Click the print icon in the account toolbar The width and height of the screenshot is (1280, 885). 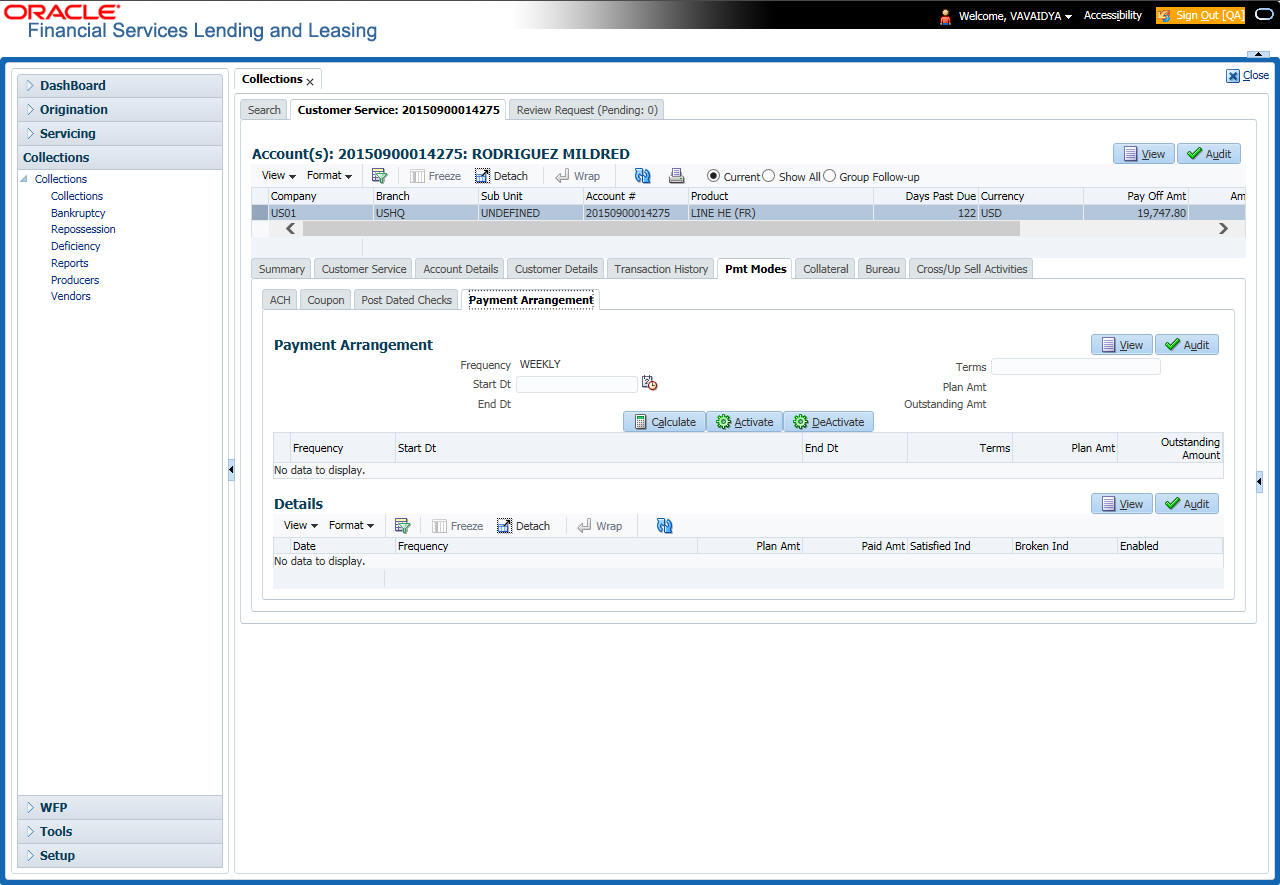pos(677,176)
